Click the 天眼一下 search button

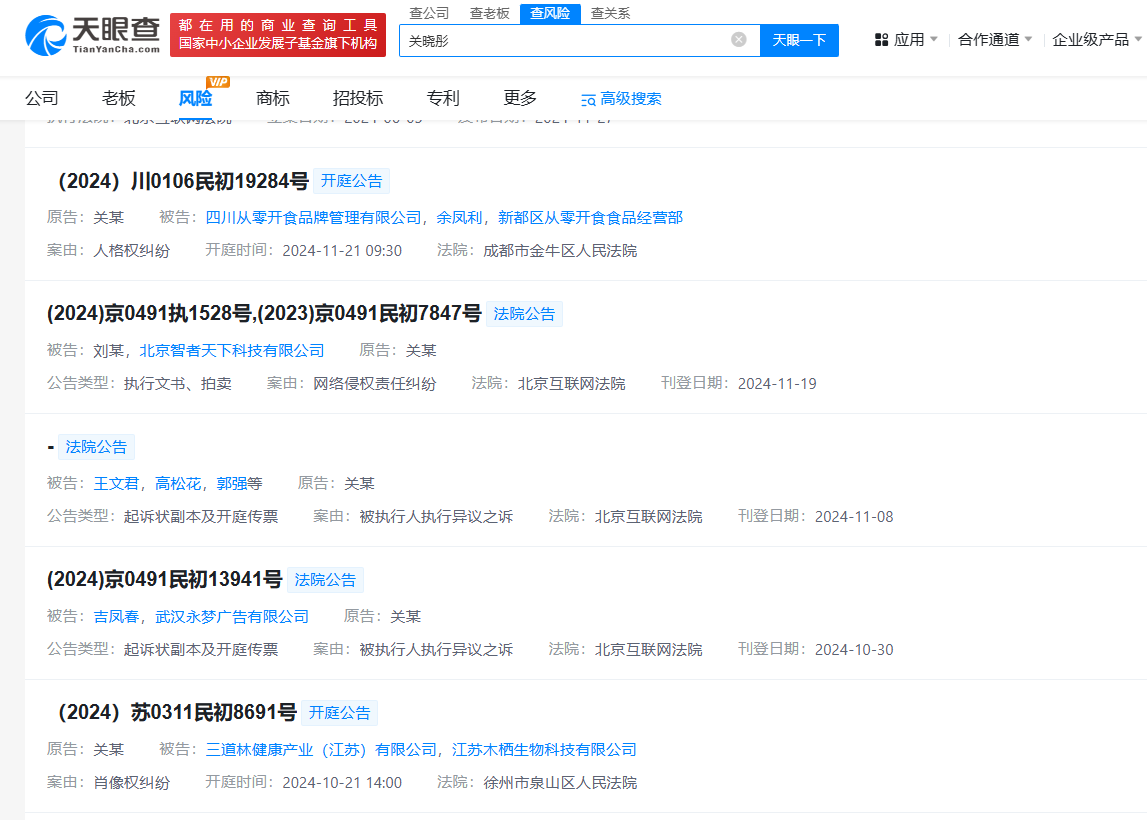(800, 40)
